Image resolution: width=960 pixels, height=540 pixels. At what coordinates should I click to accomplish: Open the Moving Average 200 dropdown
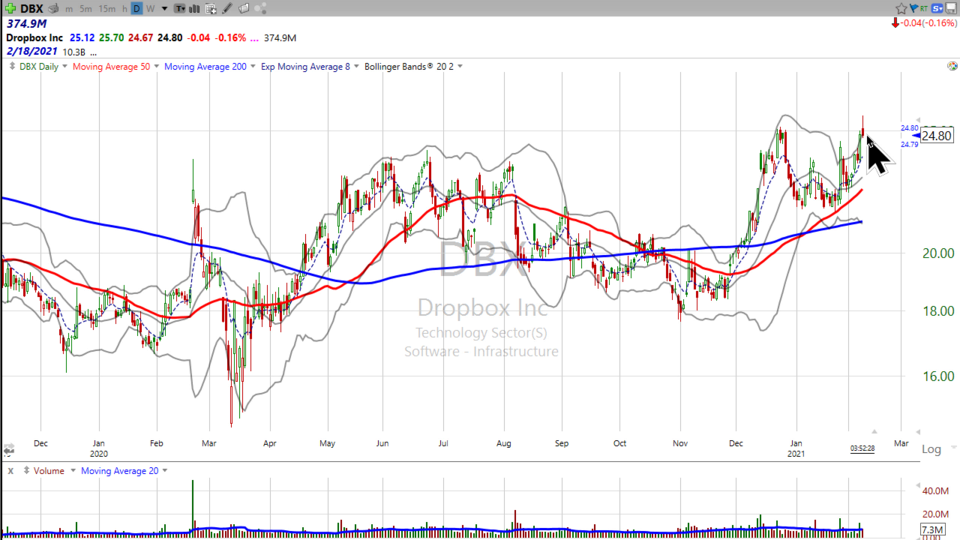252,66
